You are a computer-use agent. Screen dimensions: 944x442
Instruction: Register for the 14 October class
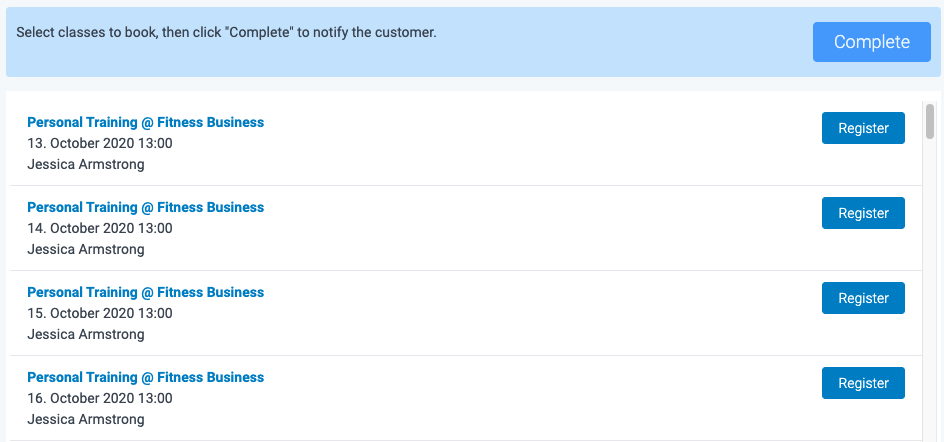tap(863, 213)
